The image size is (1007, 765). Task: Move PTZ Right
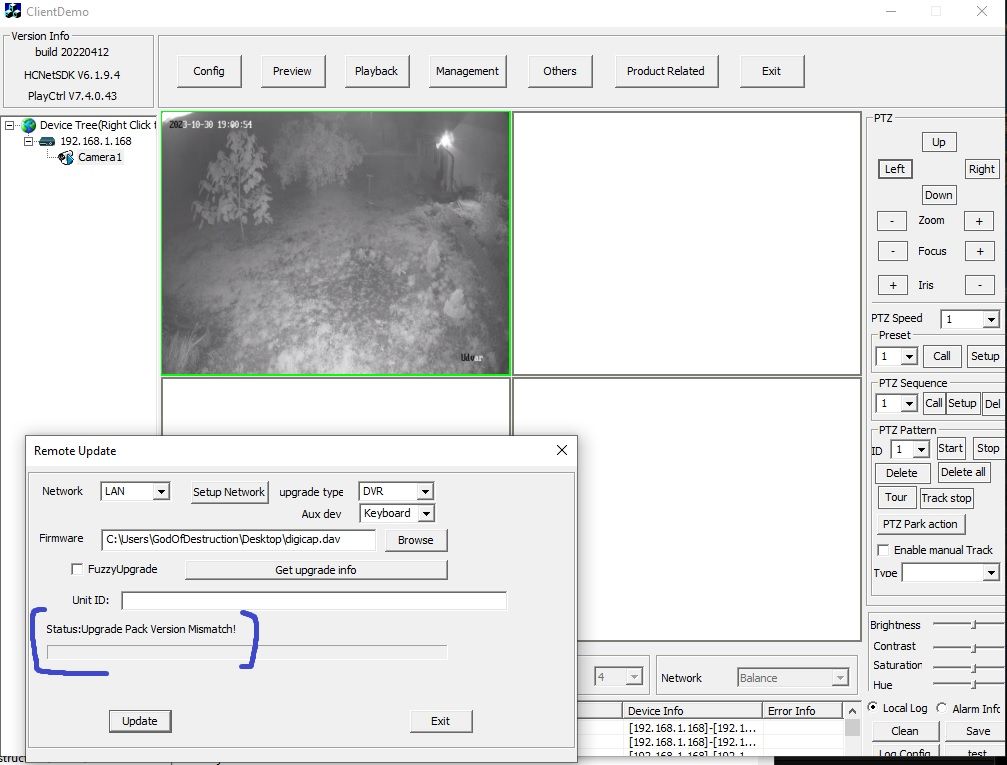(x=981, y=169)
